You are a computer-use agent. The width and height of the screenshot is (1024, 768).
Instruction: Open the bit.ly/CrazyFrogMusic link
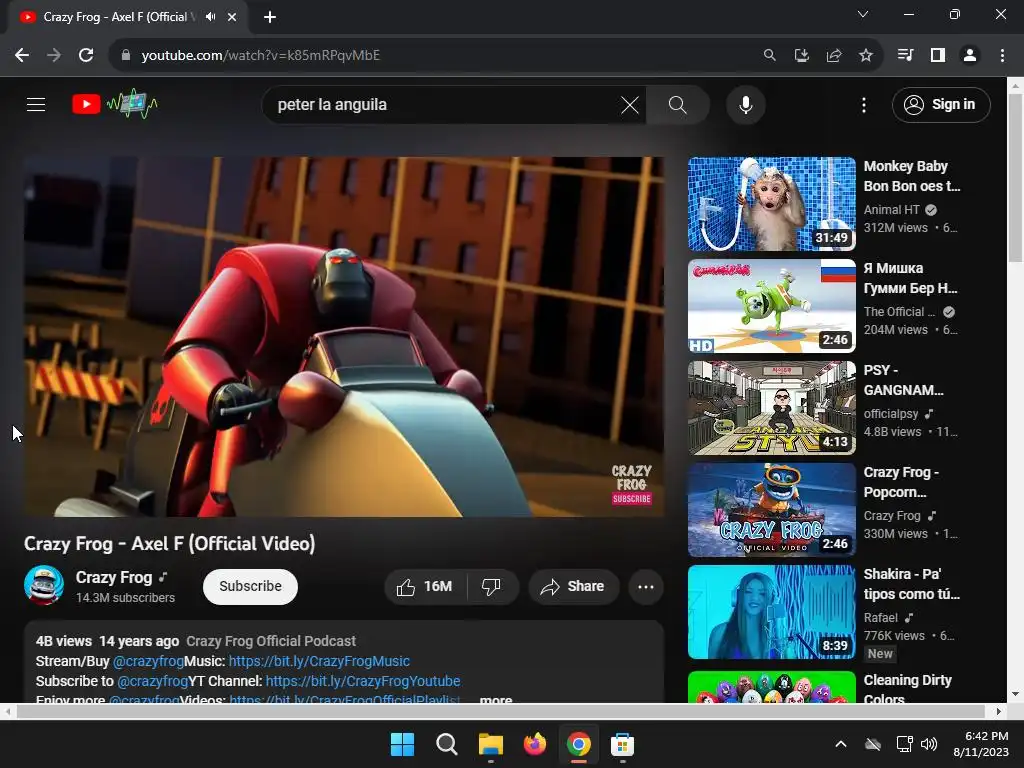point(319,661)
